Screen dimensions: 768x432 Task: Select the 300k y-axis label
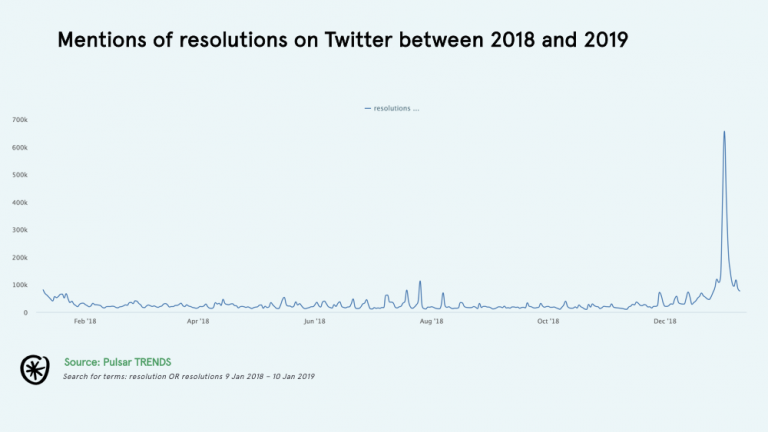[19, 230]
